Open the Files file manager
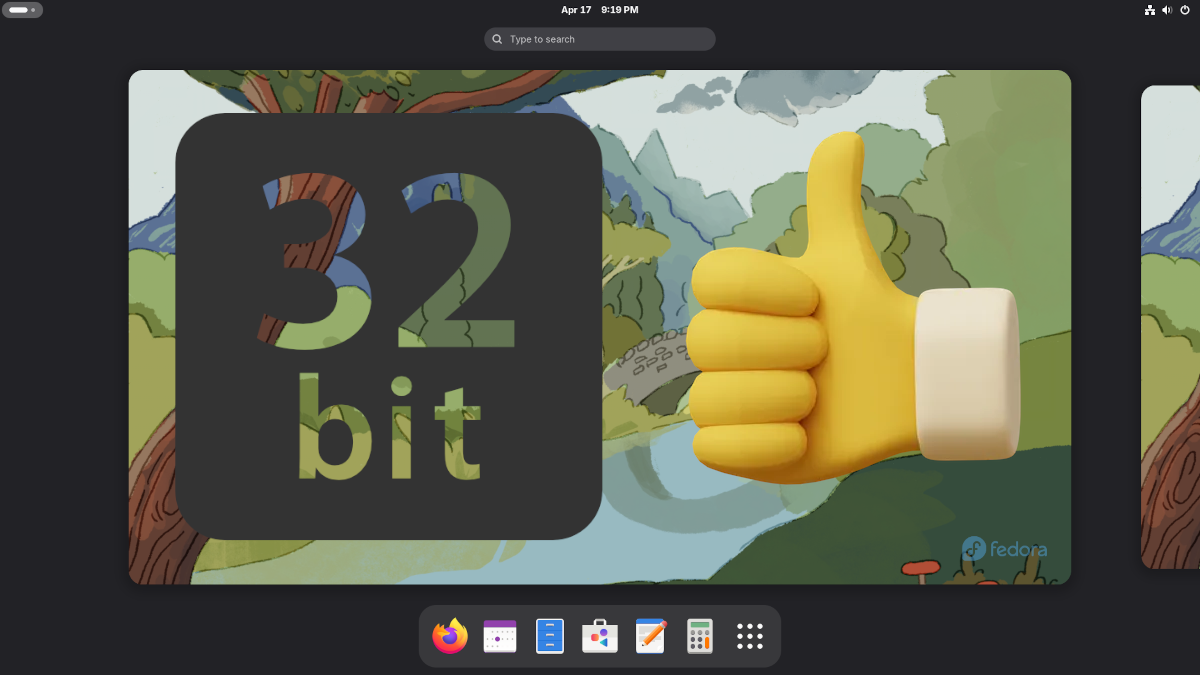This screenshot has height=675, width=1200. pyautogui.click(x=550, y=636)
